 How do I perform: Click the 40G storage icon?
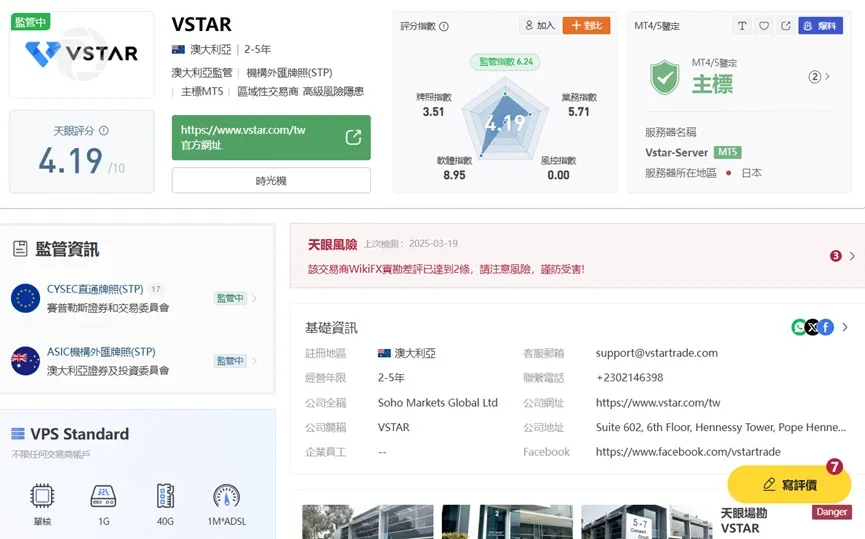pos(165,495)
